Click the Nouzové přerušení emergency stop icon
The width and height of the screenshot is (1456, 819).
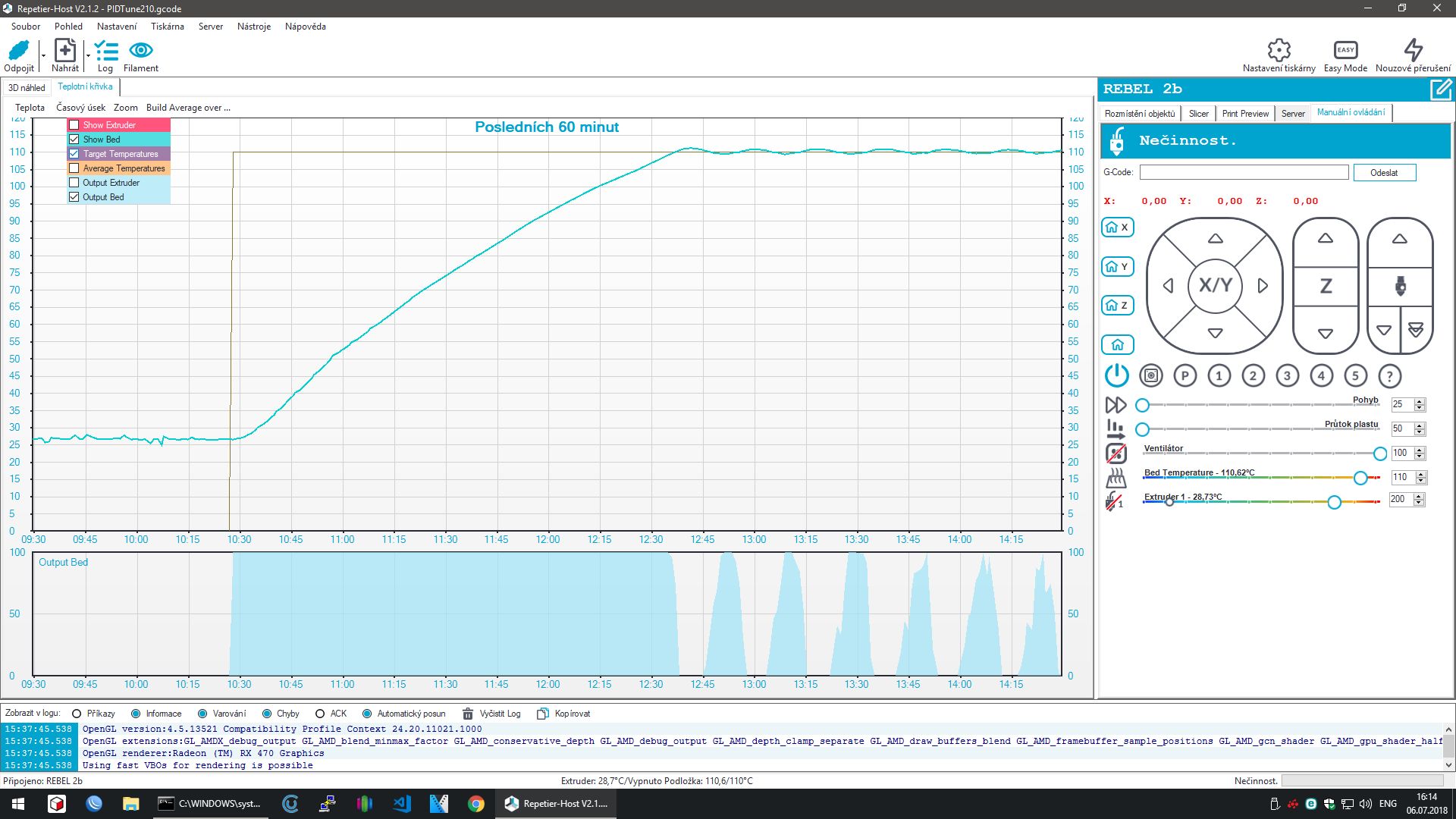tap(1413, 51)
